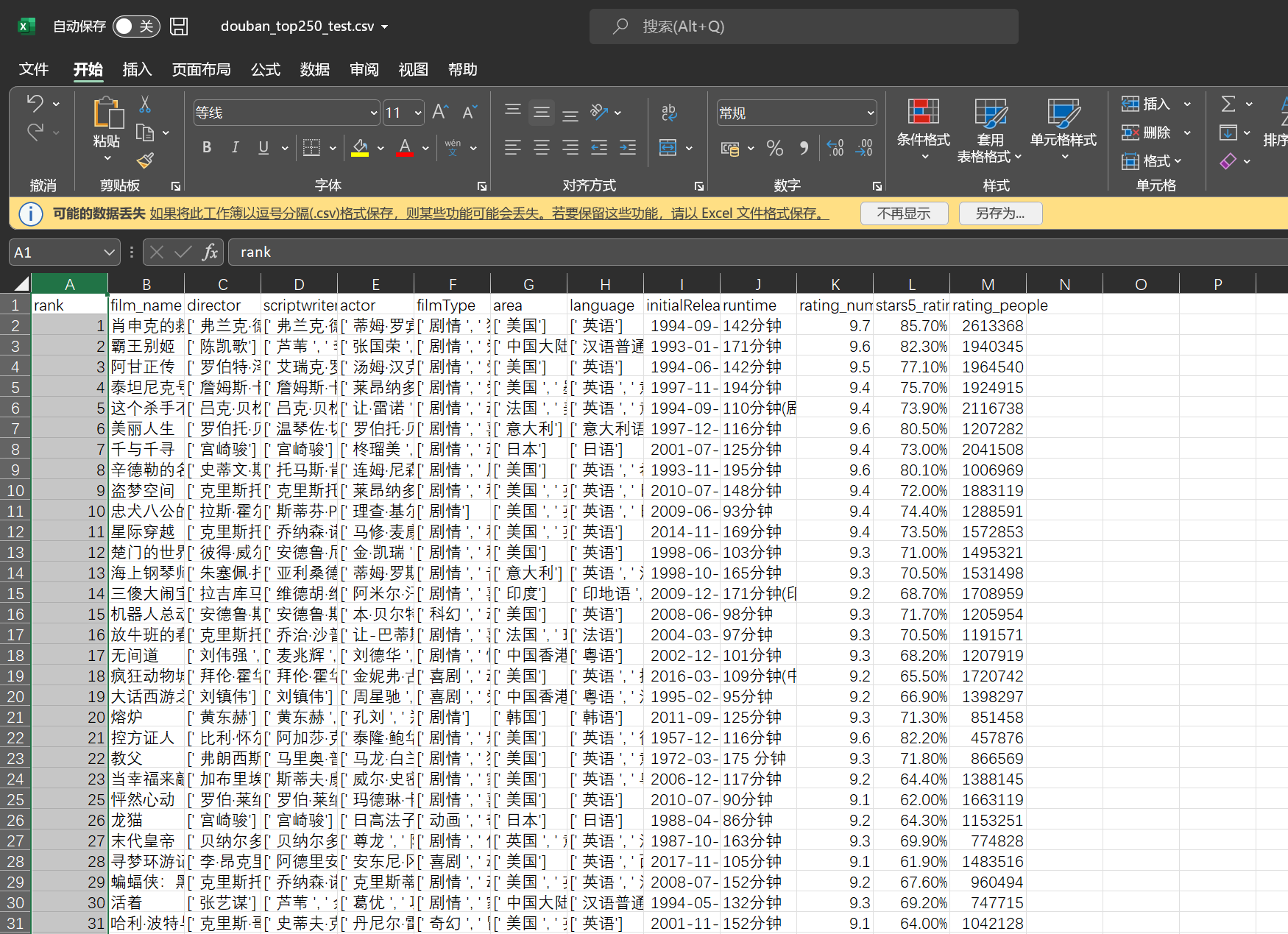1288x934 pixels.
Task: Switch to the 页面布局 tab
Action: point(201,69)
